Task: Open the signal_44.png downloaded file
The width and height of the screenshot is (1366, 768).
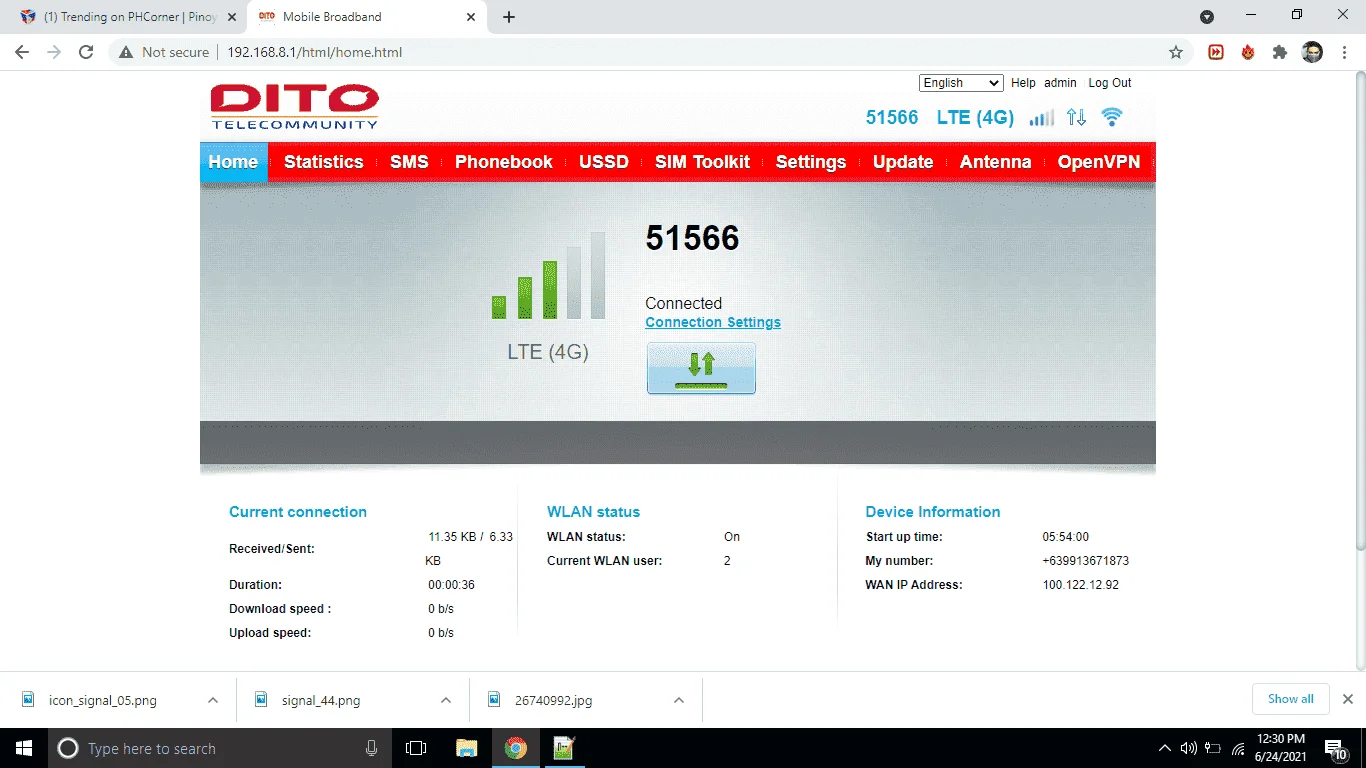Action: click(x=321, y=700)
